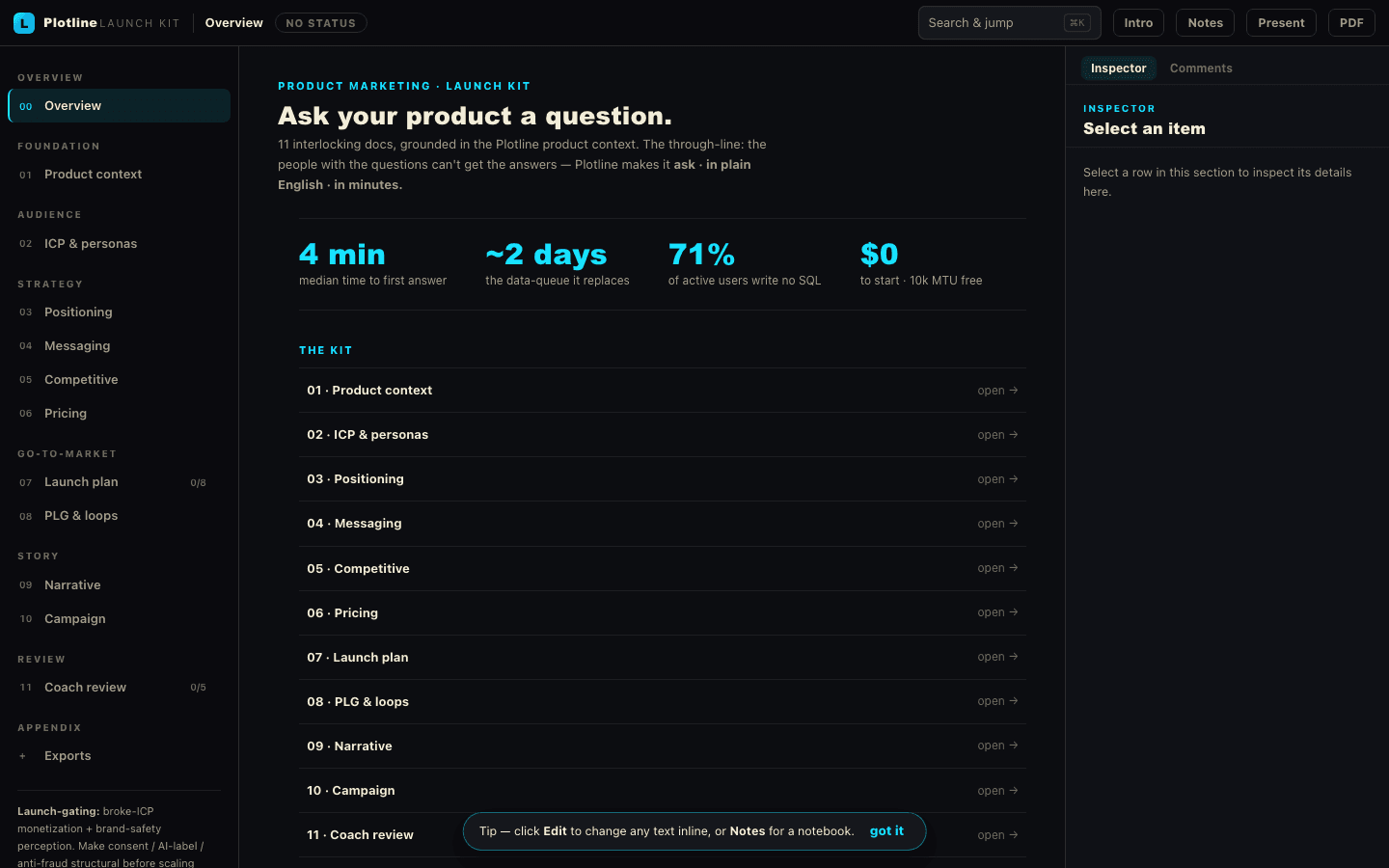Click the 03 · Positioning row title
1389x868 pixels.
(355, 479)
